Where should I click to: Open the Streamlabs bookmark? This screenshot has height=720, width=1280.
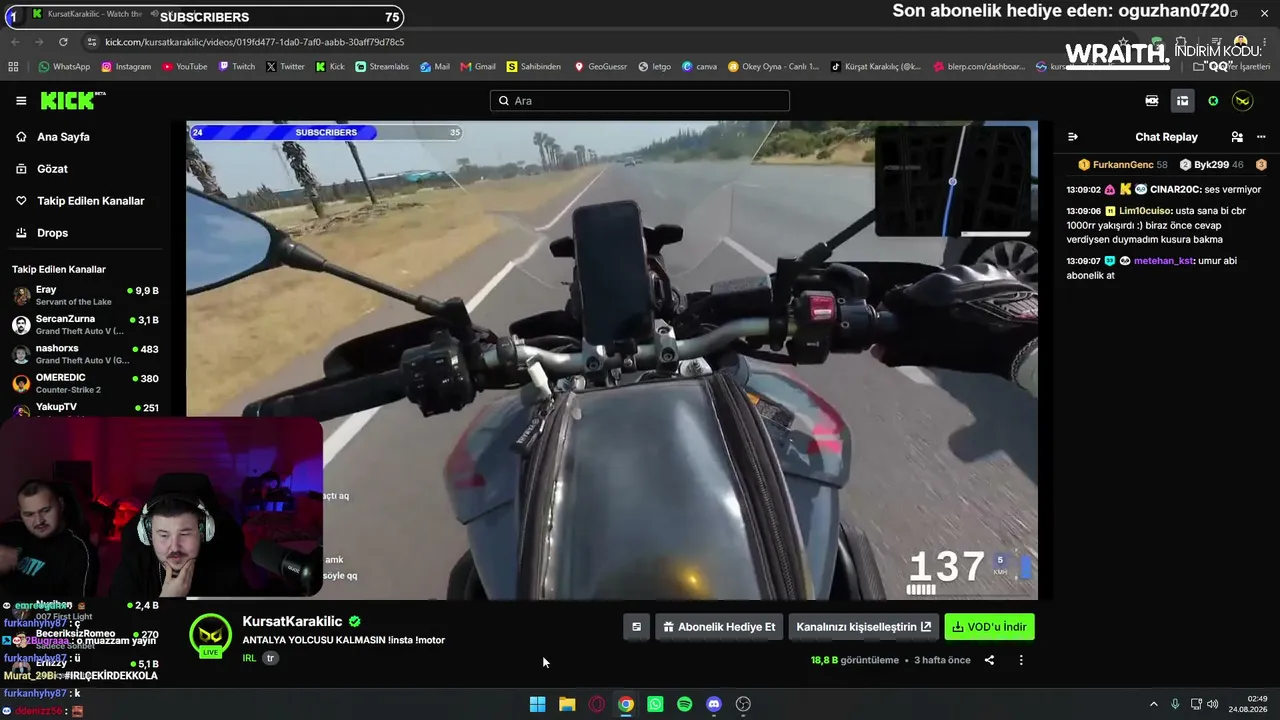coord(382,67)
